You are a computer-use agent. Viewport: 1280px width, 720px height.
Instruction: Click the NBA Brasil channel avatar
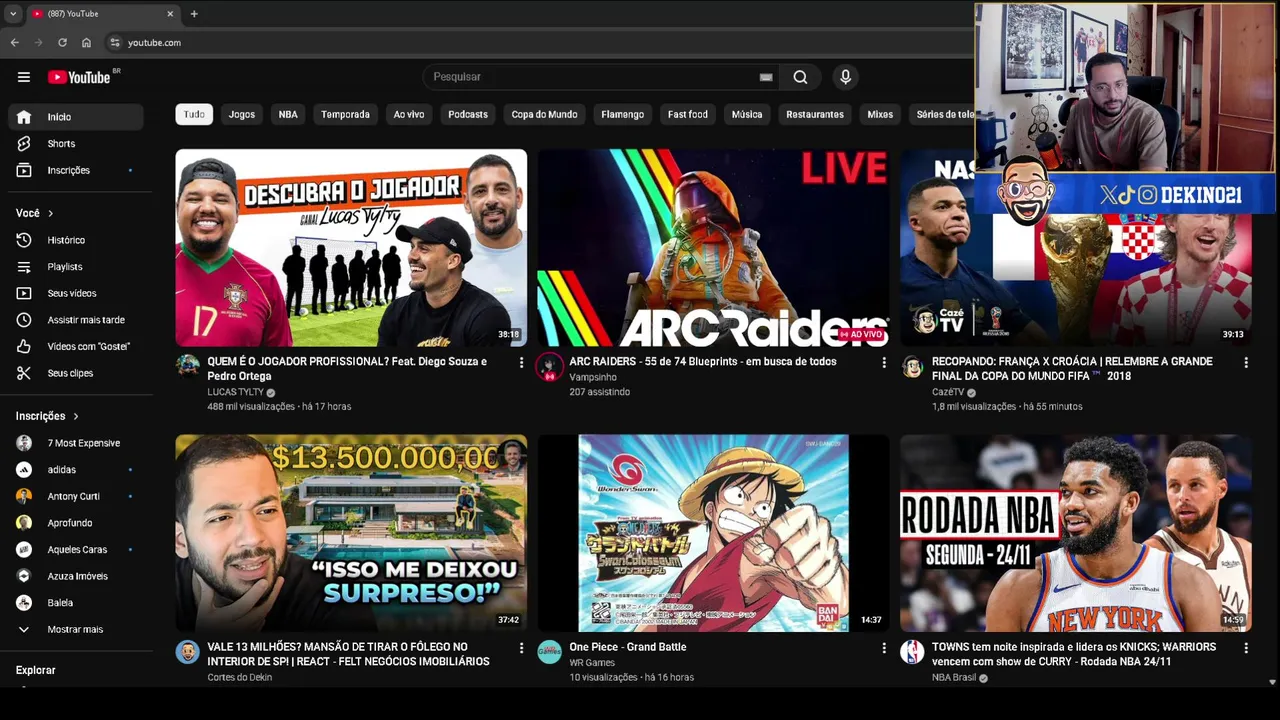point(912,652)
